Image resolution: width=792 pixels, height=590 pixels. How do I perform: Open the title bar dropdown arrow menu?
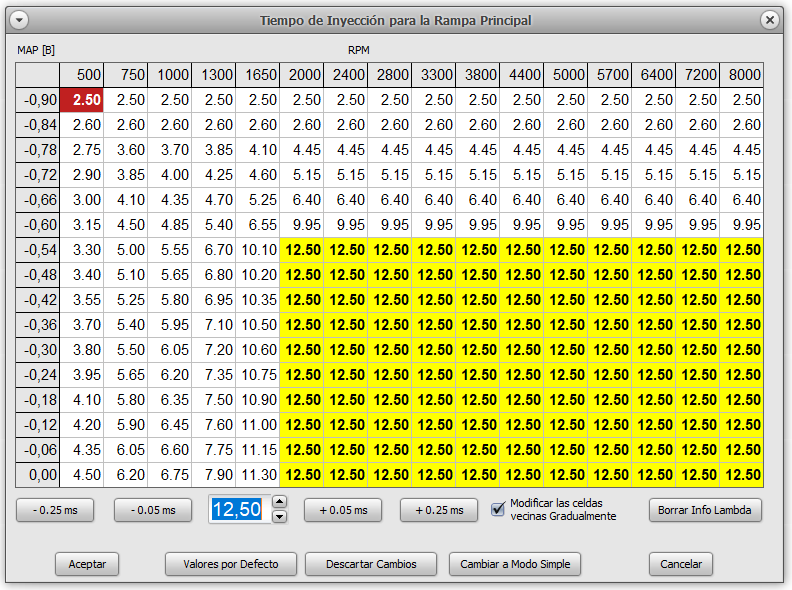pos(19,20)
